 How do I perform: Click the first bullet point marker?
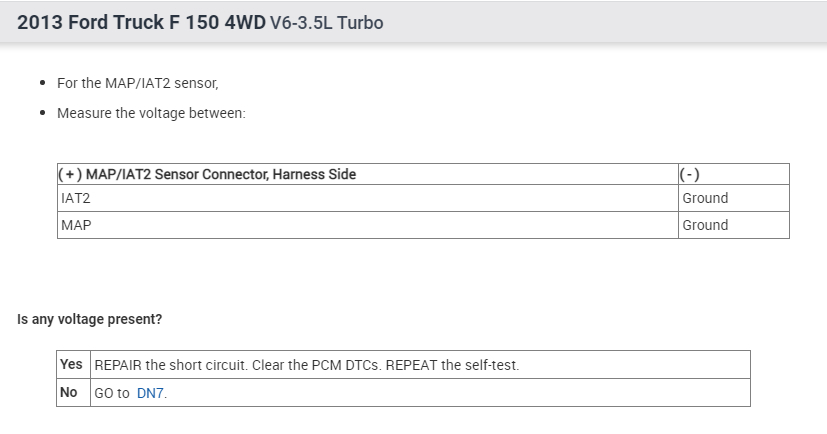[x=43, y=83]
